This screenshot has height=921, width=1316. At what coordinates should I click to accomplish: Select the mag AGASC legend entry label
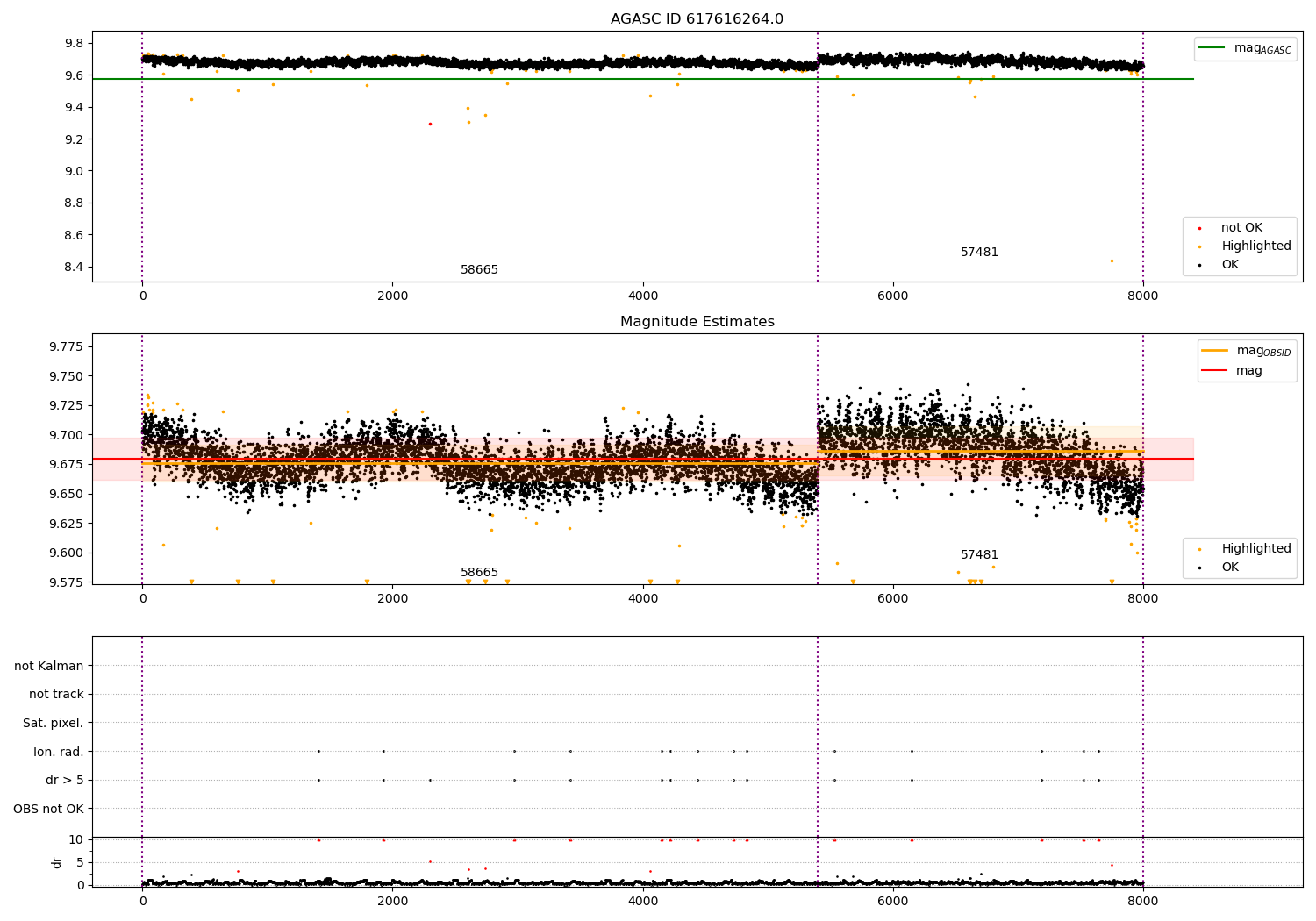pos(1262,48)
